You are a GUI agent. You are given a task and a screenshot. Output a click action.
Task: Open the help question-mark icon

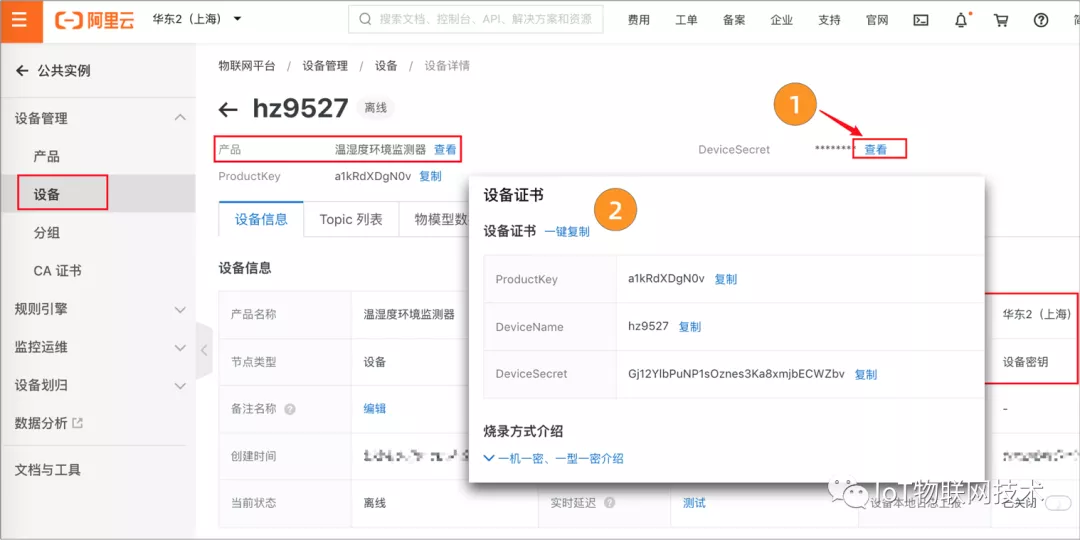click(1041, 20)
